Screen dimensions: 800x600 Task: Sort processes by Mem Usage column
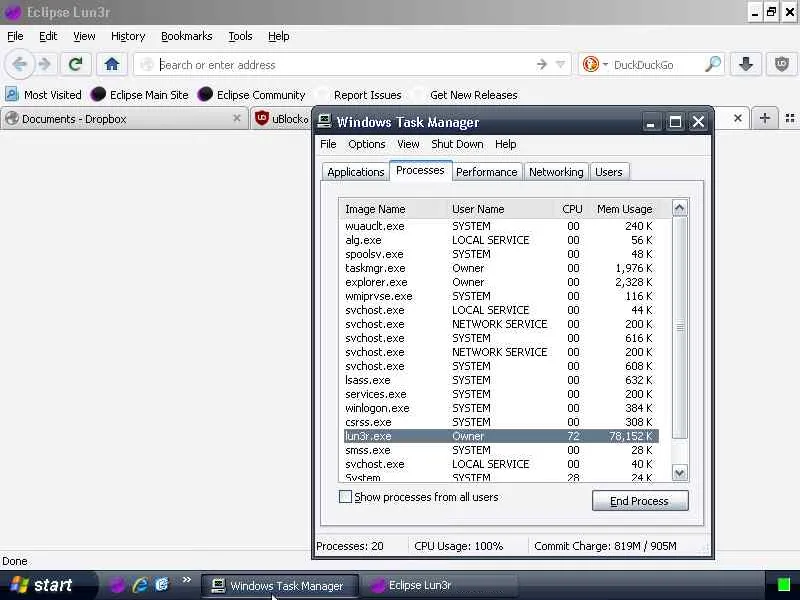624,209
